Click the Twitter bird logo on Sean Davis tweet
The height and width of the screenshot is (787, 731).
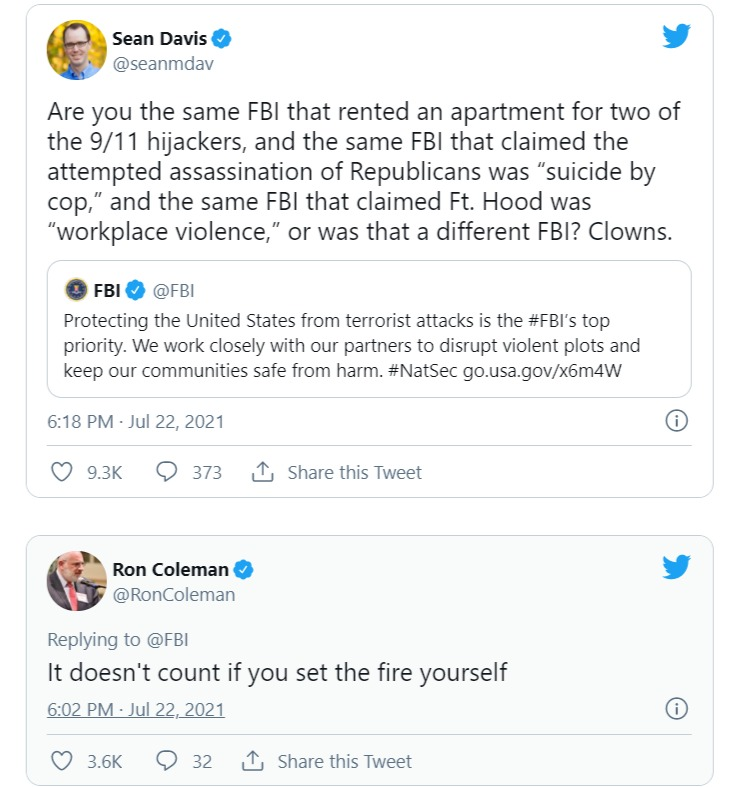(x=676, y=37)
